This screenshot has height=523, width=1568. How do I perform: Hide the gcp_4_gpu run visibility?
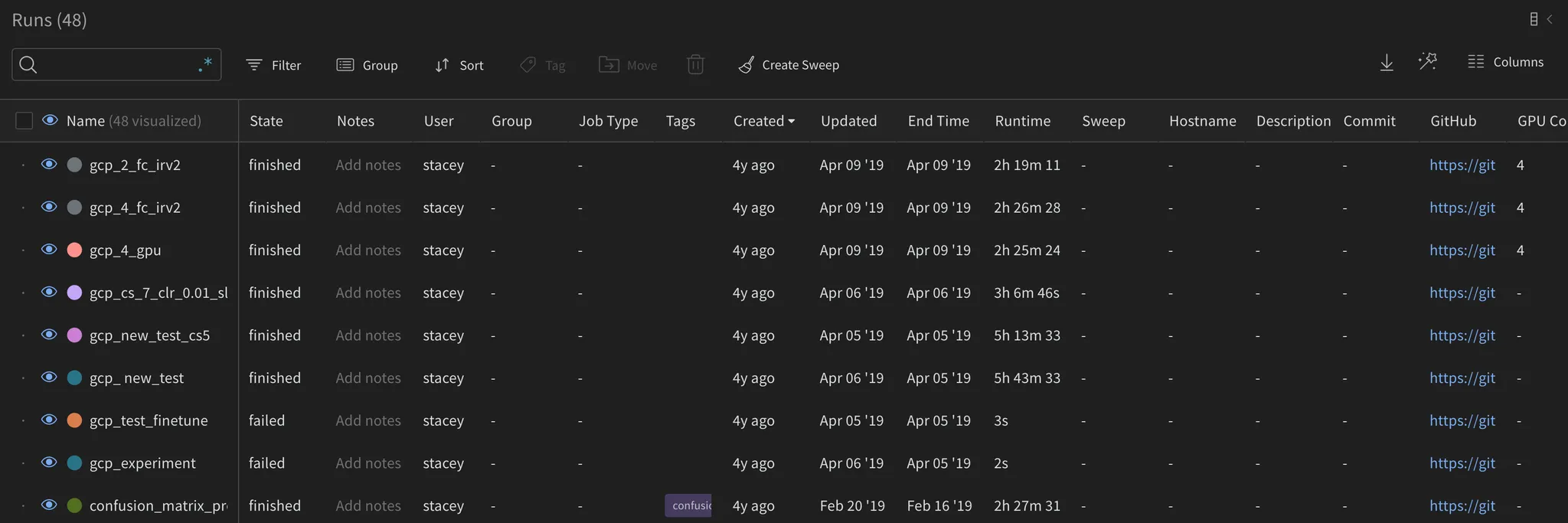tap(49, 250)
